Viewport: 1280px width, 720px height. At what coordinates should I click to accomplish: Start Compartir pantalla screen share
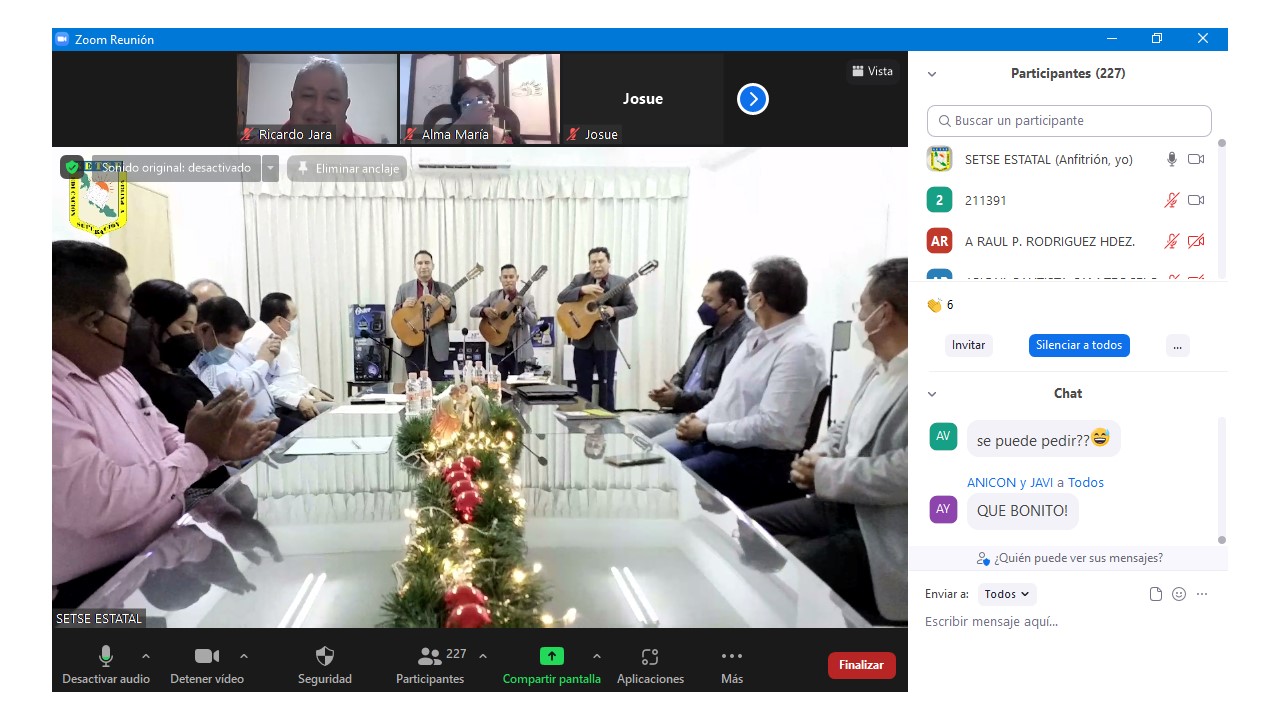(x=552, y=665)
